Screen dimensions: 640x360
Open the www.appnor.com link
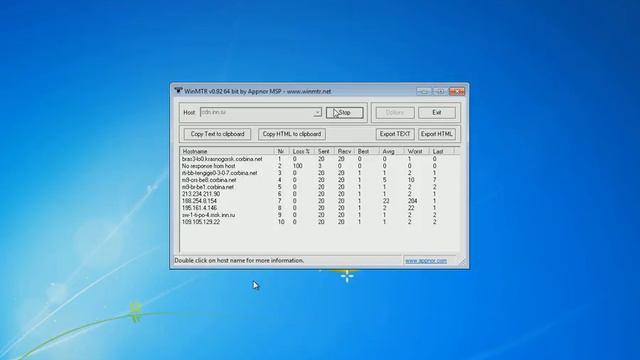[426, 260]
